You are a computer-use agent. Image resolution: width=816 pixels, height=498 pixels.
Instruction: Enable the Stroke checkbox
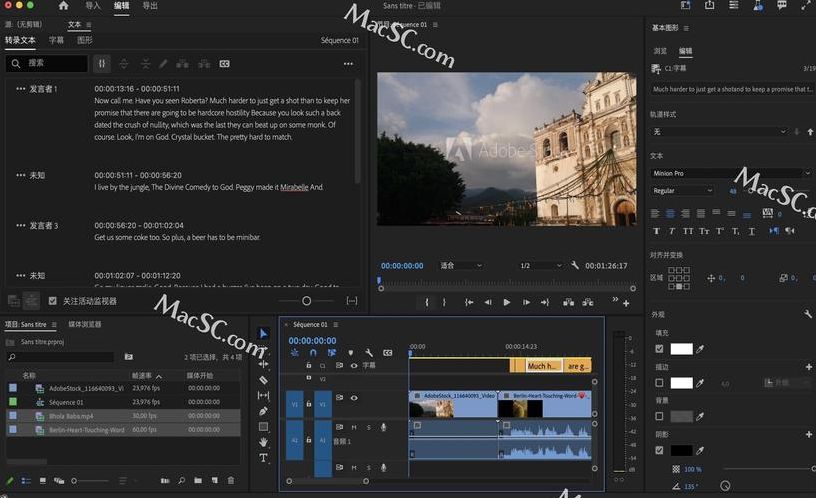659,382
